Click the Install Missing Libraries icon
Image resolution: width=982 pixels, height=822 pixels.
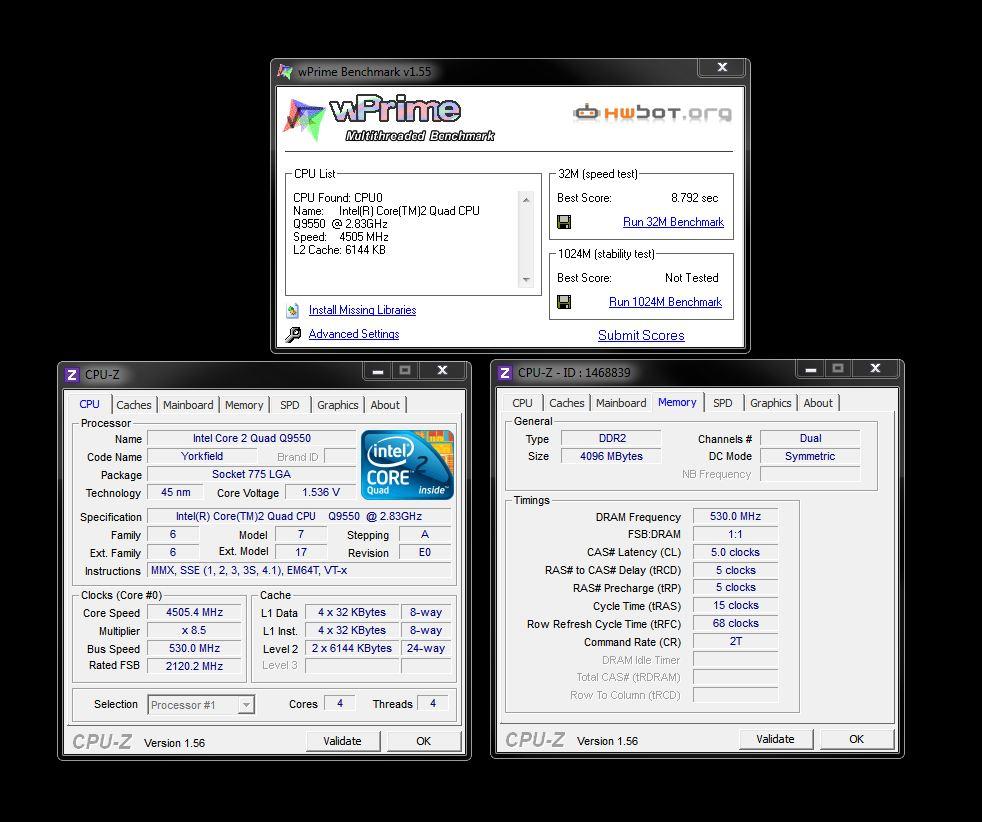[x=292, y=311]
